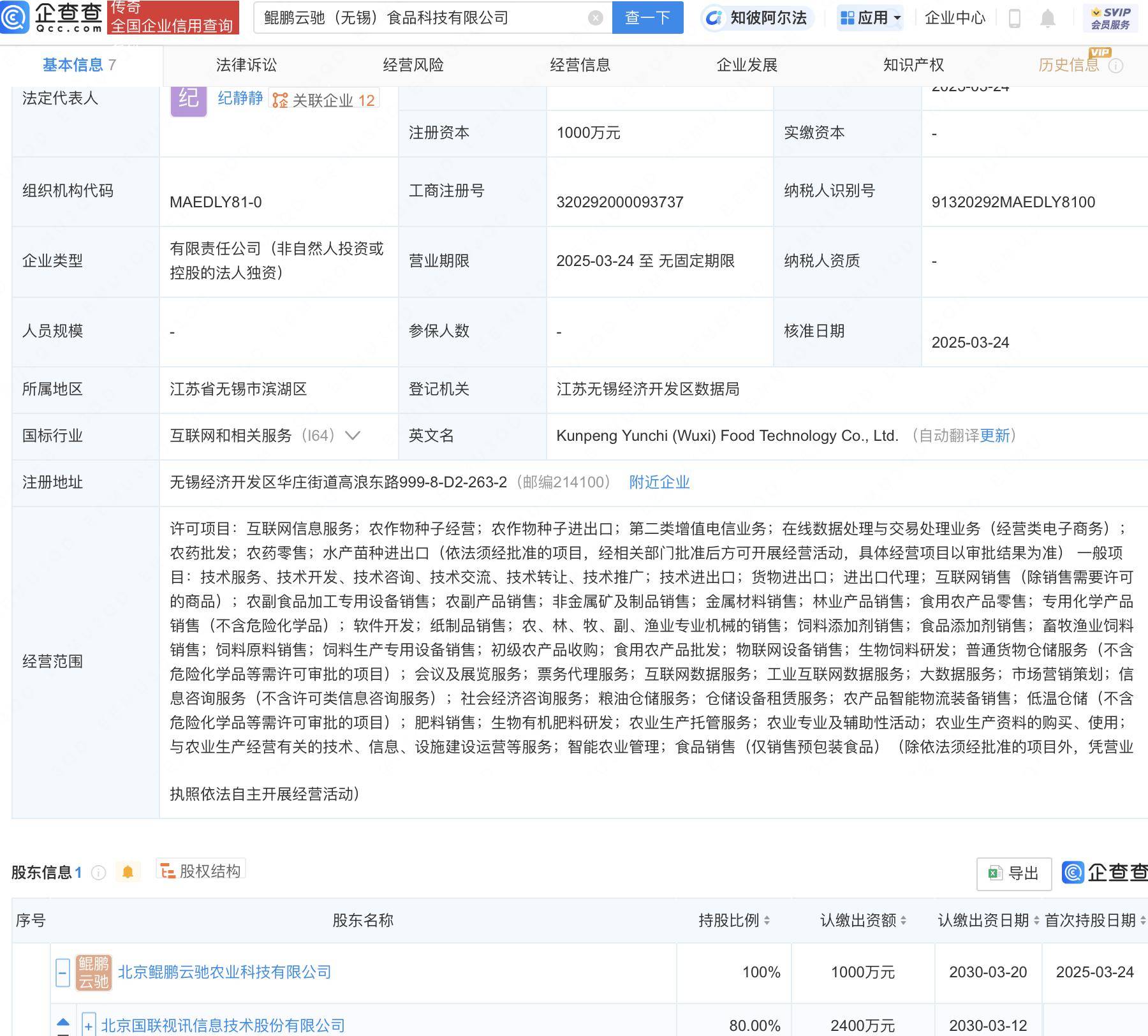This screenshot has width=1148, height=1036.
Task: Switch to 企业发展 tab
Action: coord(747,65)
